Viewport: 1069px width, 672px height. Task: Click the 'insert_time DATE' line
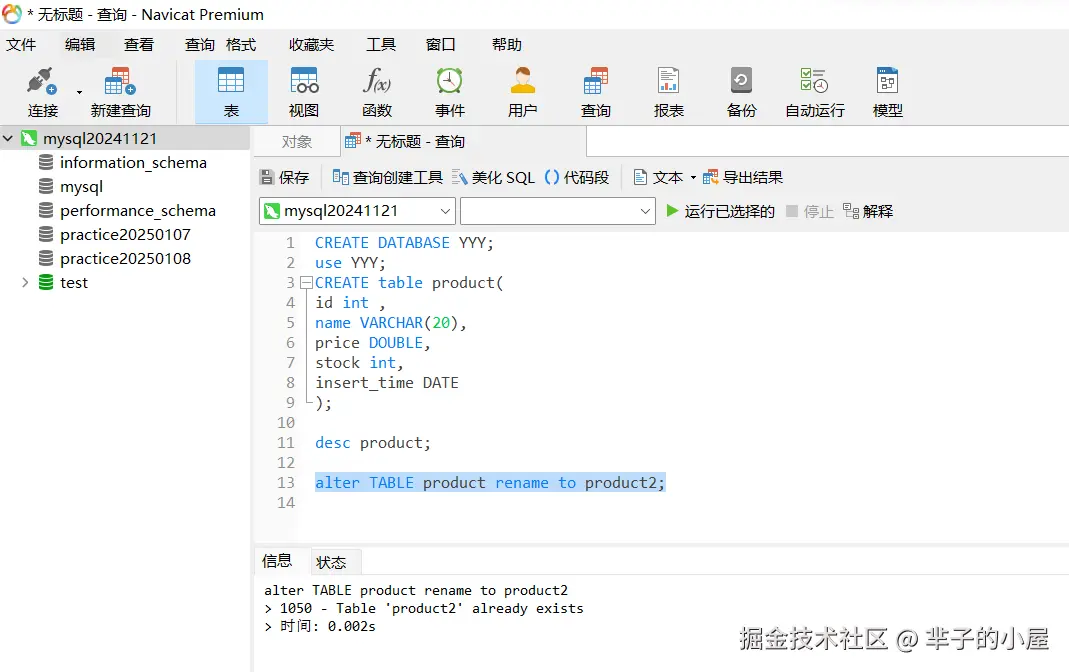[387, 383]
